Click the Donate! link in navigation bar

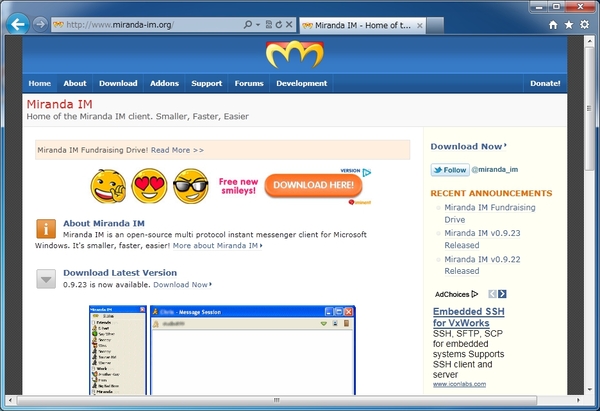[x=545, y=83]
